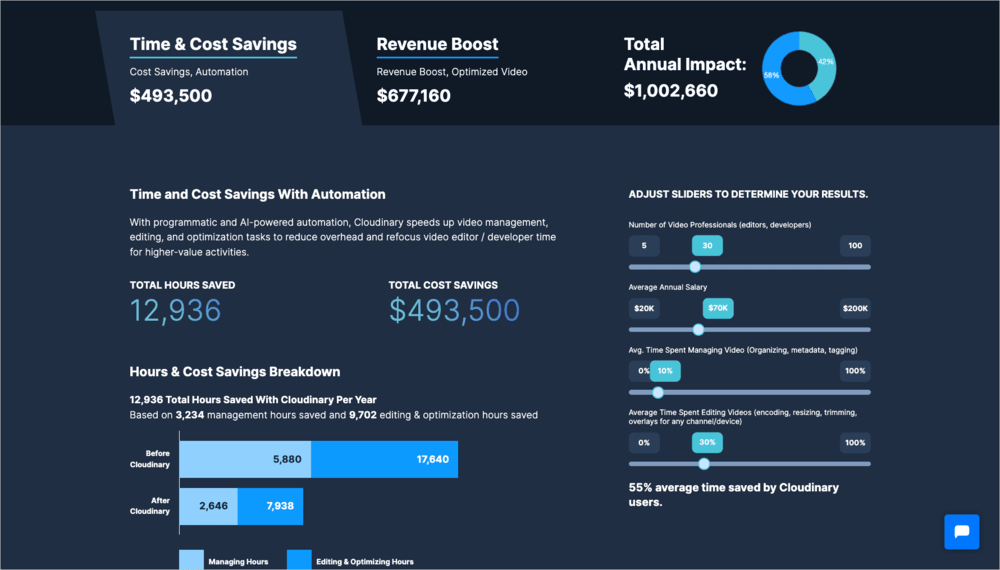Click the $677,160 revenue boost amount

tap(413, 96)
